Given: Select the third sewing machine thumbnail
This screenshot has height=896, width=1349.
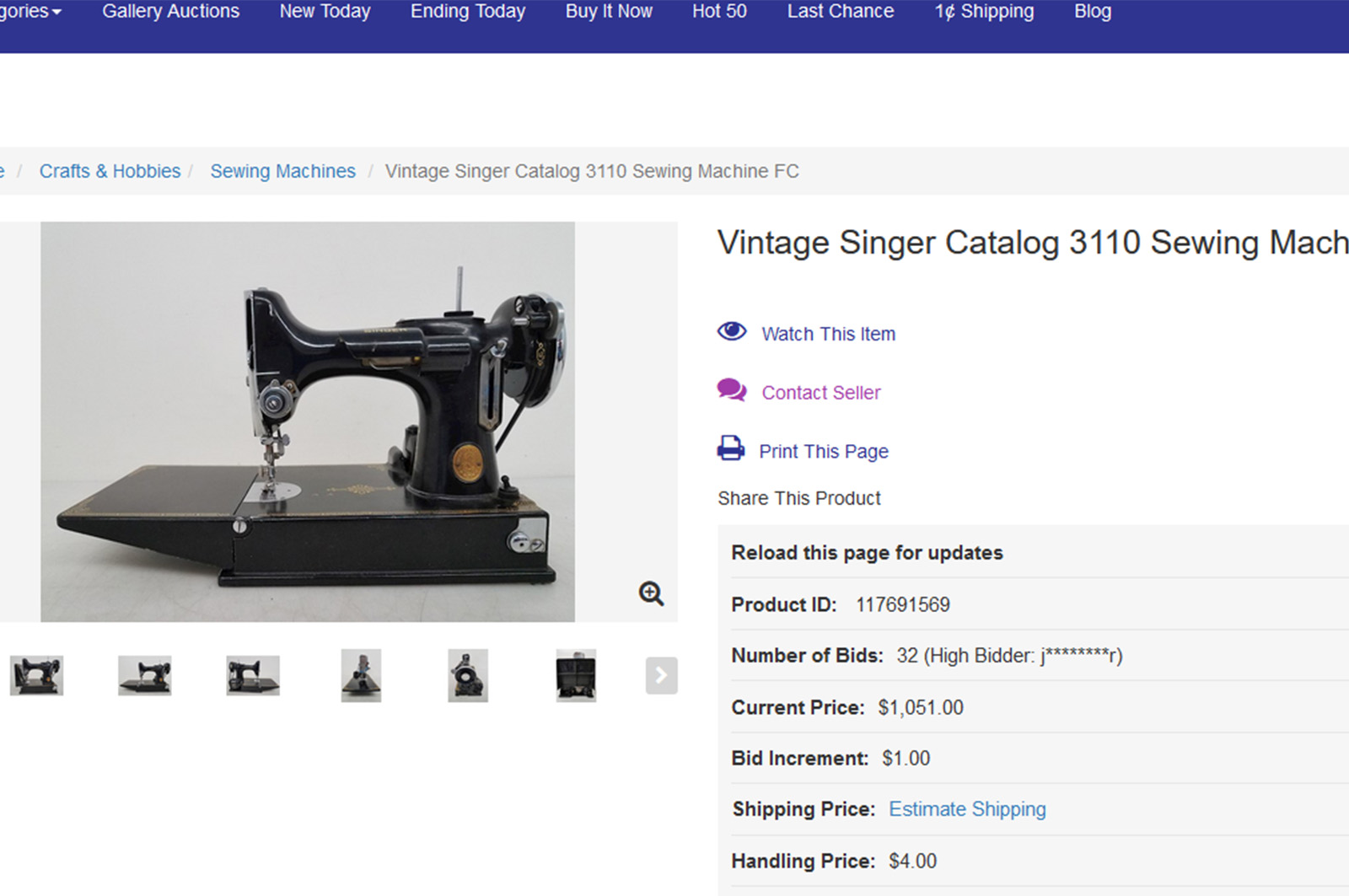Looking at the screenshot, I should pyautogui.click(x=253, y=675).
